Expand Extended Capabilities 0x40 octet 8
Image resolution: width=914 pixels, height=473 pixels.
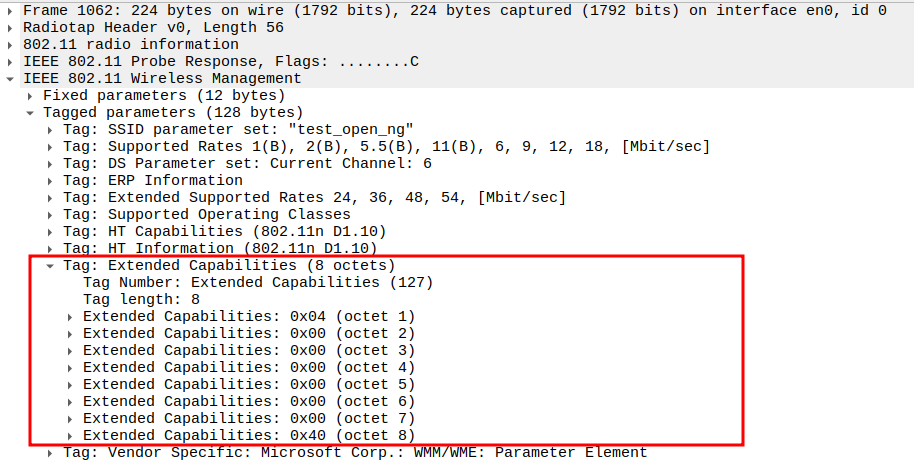(71, 436)
